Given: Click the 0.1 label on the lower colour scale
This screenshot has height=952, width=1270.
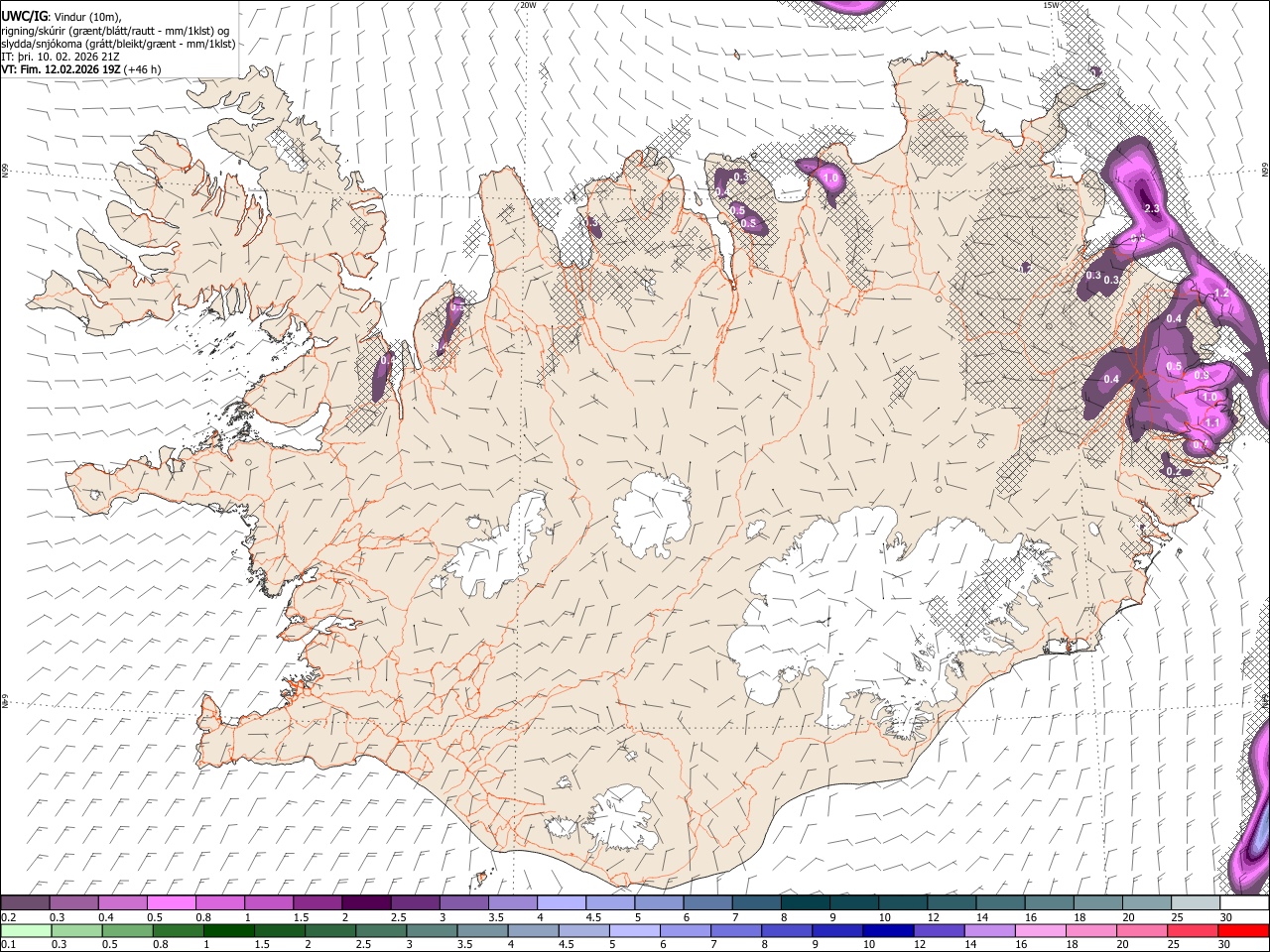Looking at the screenshot, I should coord(8,944).
